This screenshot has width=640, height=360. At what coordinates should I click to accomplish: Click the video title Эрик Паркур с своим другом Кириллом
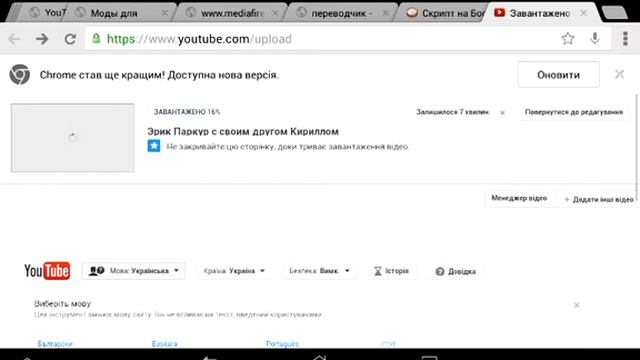(243, 131)
